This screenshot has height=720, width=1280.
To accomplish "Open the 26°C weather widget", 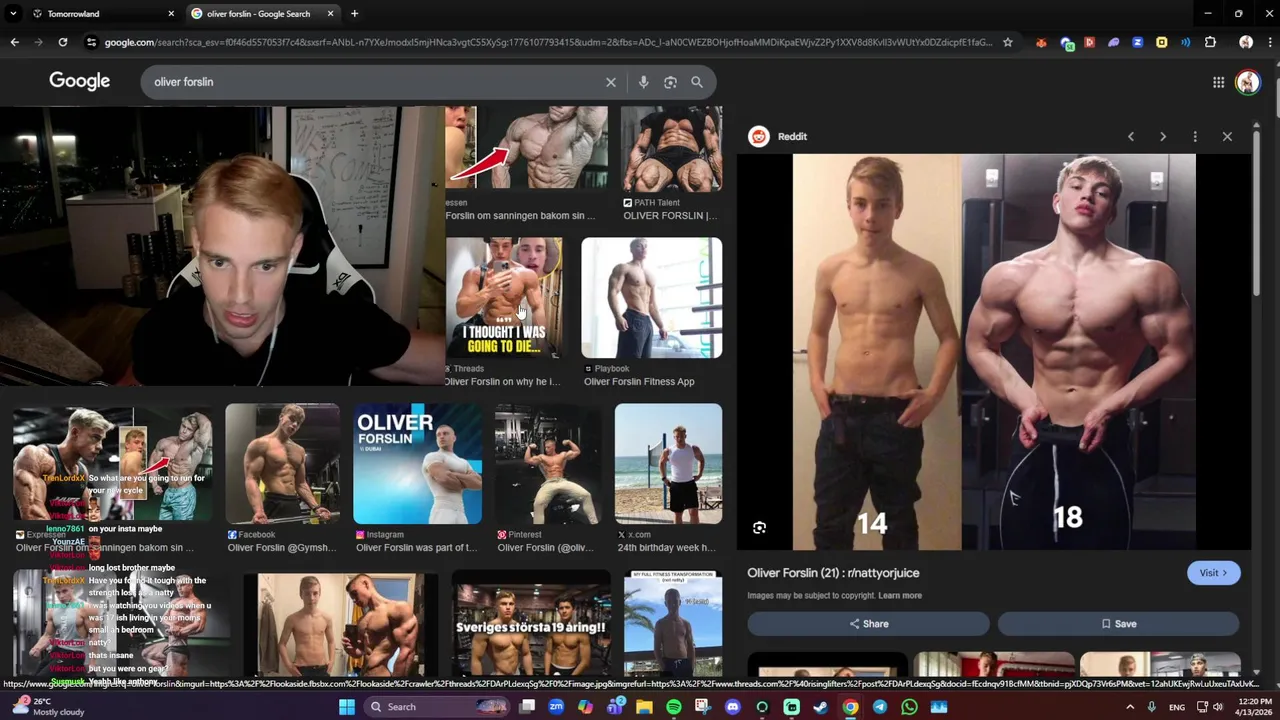I will [46, 707].
